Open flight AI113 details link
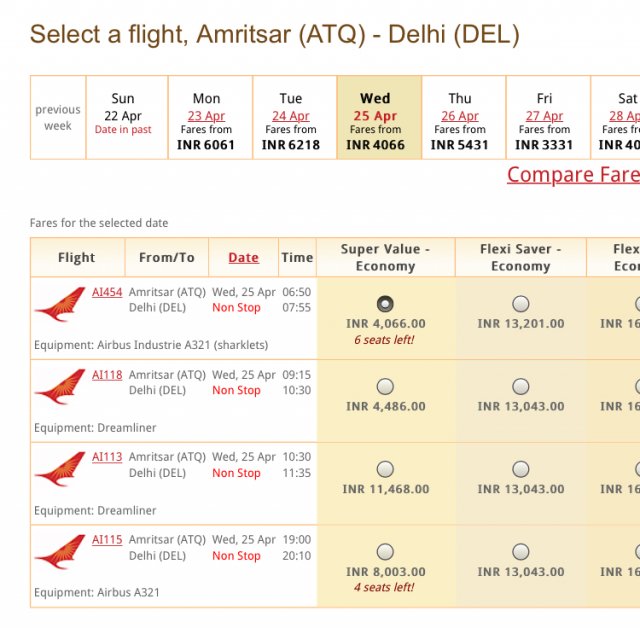The height and width of the screenshot is (628, 640). (x=107, y=457)
